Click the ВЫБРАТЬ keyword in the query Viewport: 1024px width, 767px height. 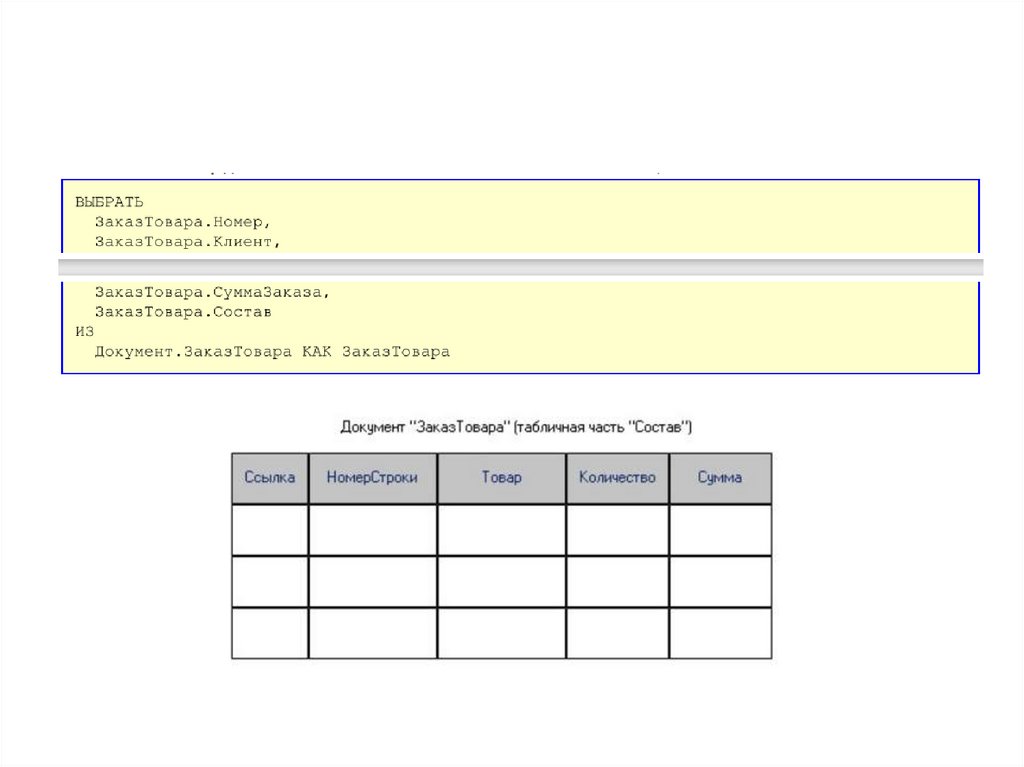point(109,202)
